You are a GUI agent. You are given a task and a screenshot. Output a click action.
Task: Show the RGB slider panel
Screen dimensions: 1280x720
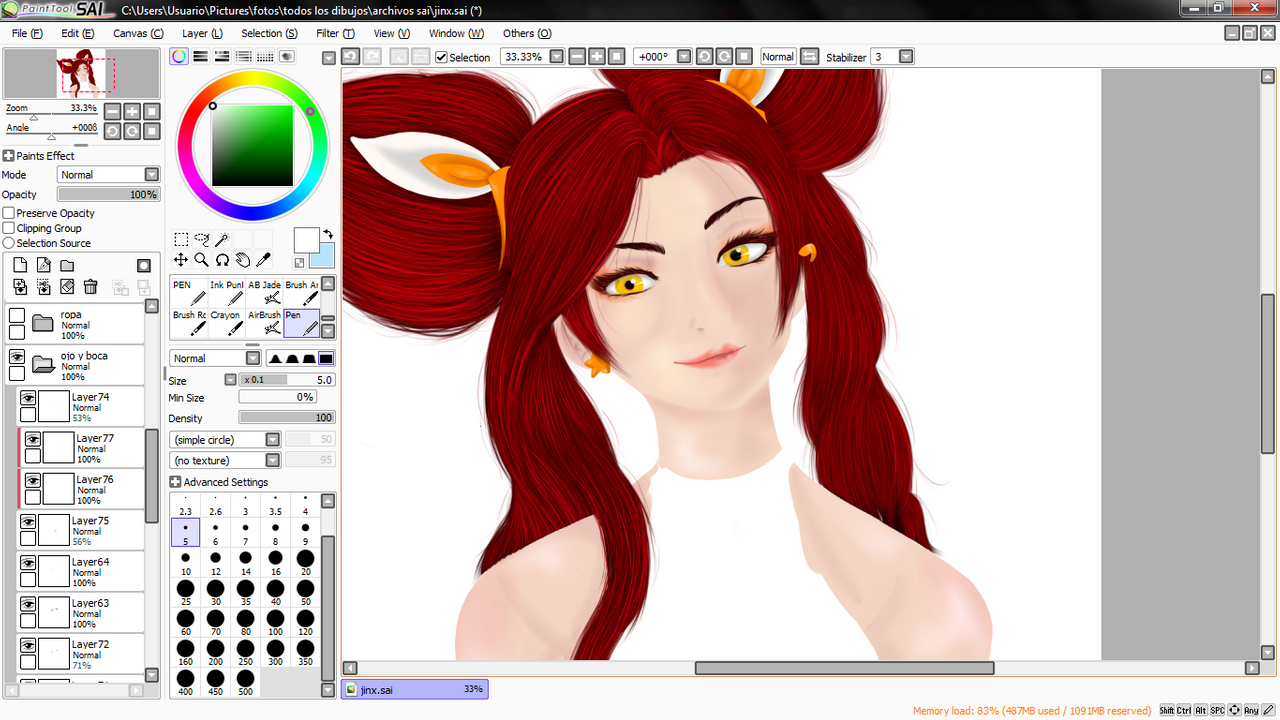click(x=200, y=57)
